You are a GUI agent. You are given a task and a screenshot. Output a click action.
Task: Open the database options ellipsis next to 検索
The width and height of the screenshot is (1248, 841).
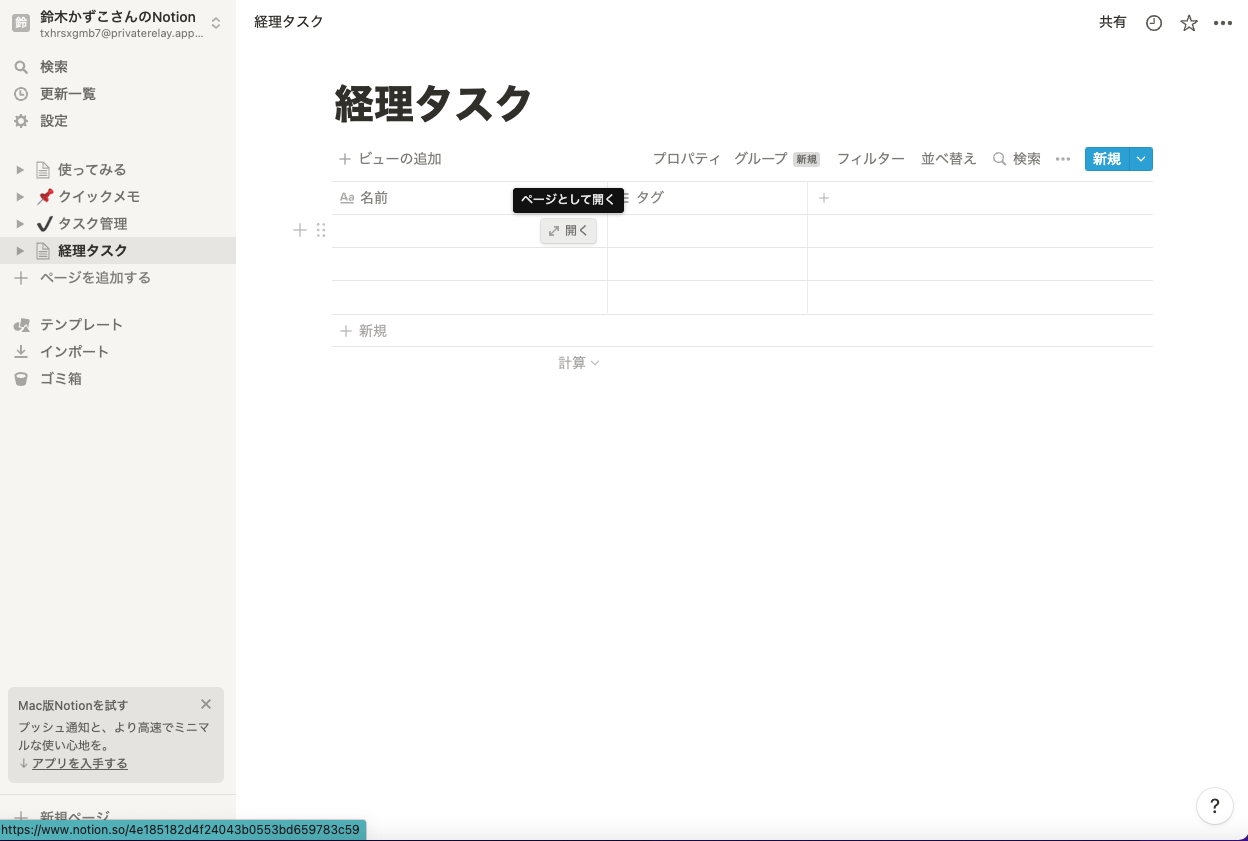point(1063,159)
